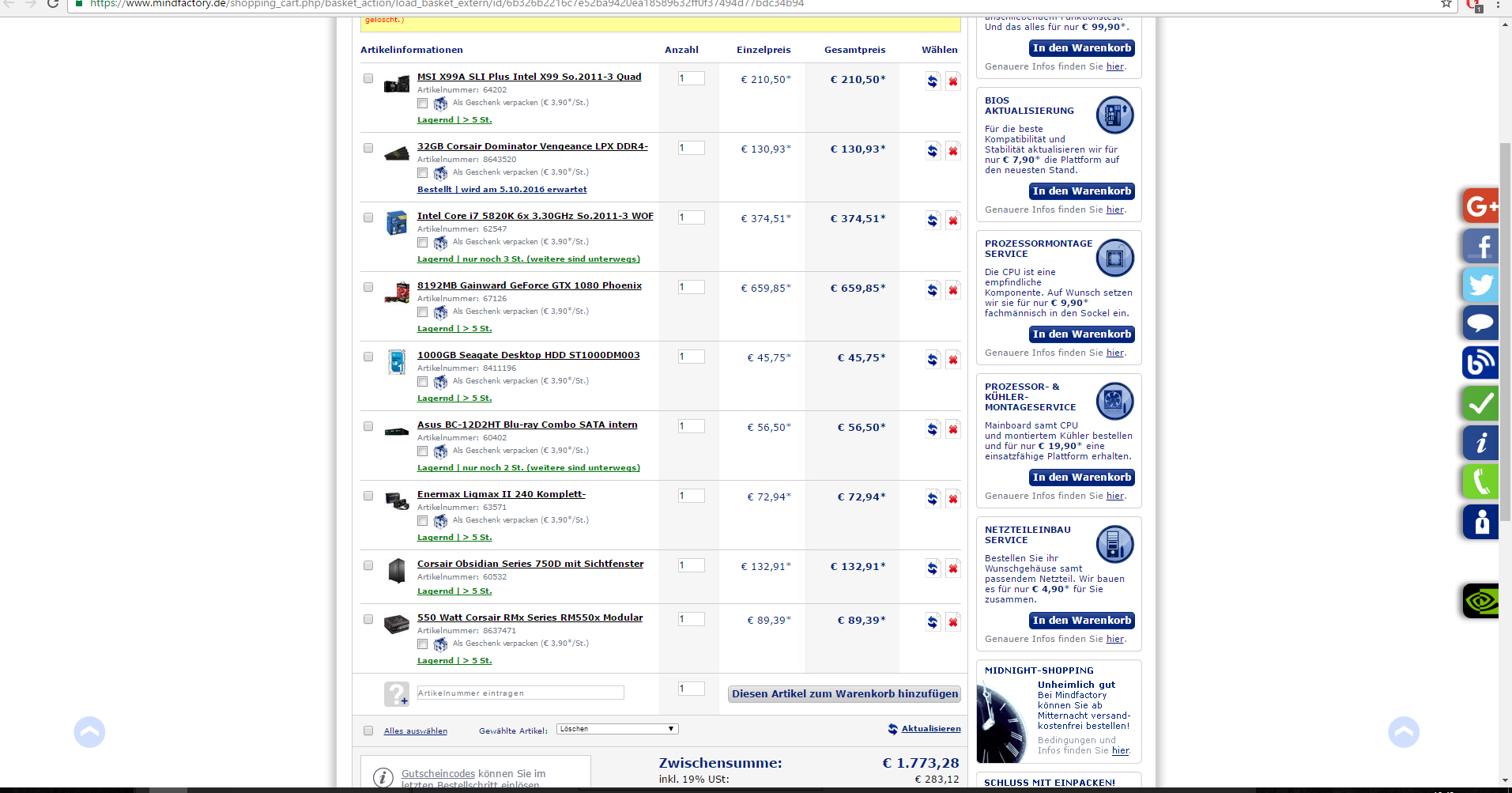Click the page vertical scrollbar
The height and width of the screenshot is (793, 1512).
[x=1505, y=332]
